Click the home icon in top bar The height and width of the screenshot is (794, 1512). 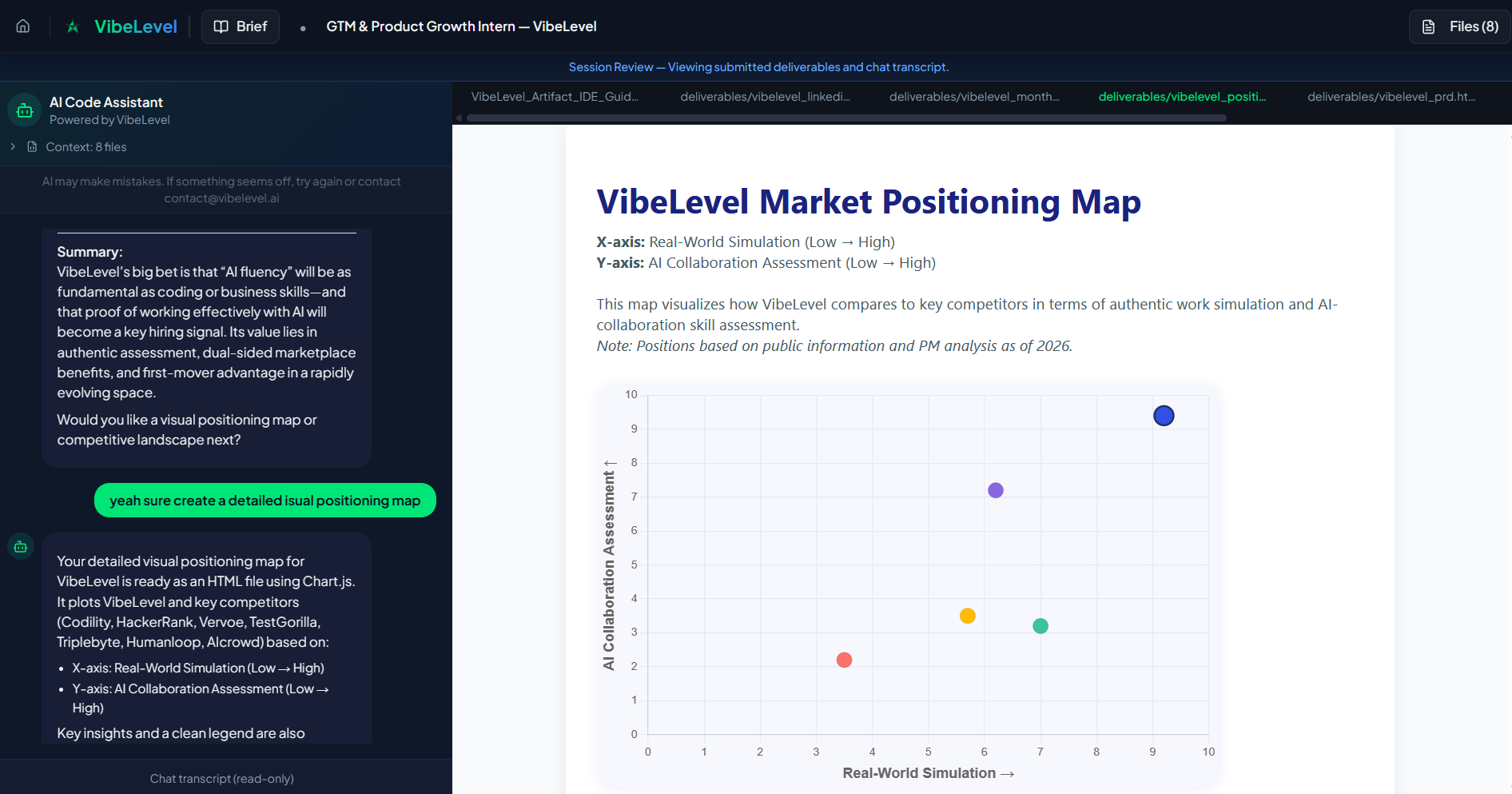23,26
